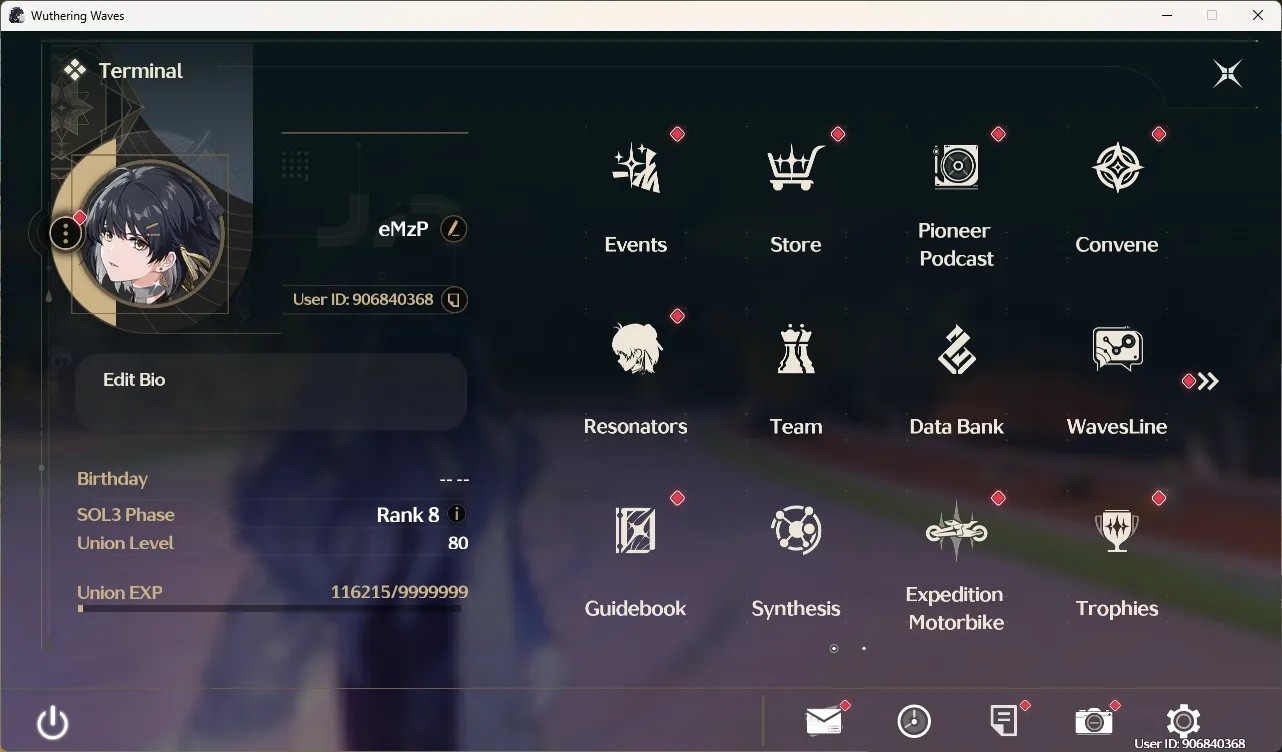Copy the User ID with copy icon
The height and width of the screenshot is (752, 1282).
click(x=454, y=300)
